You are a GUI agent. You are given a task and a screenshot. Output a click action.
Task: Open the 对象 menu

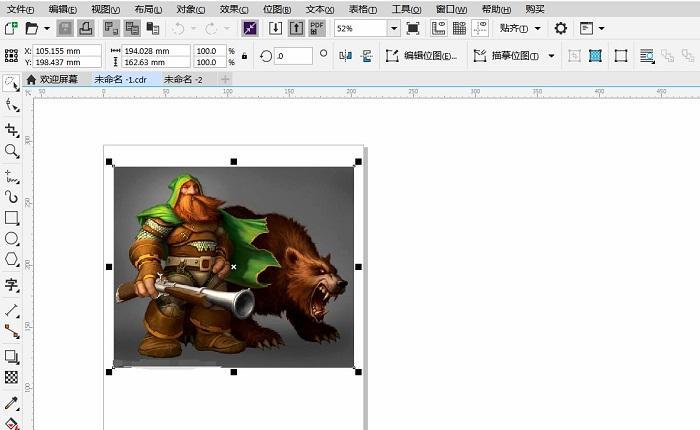[x=191, y=9]
